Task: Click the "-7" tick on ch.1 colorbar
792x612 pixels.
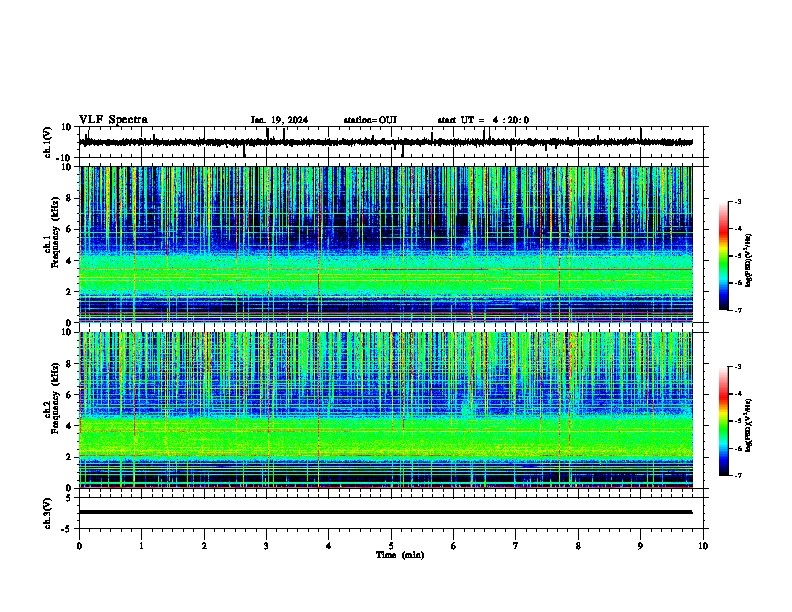Action: (x=737, y=310)
